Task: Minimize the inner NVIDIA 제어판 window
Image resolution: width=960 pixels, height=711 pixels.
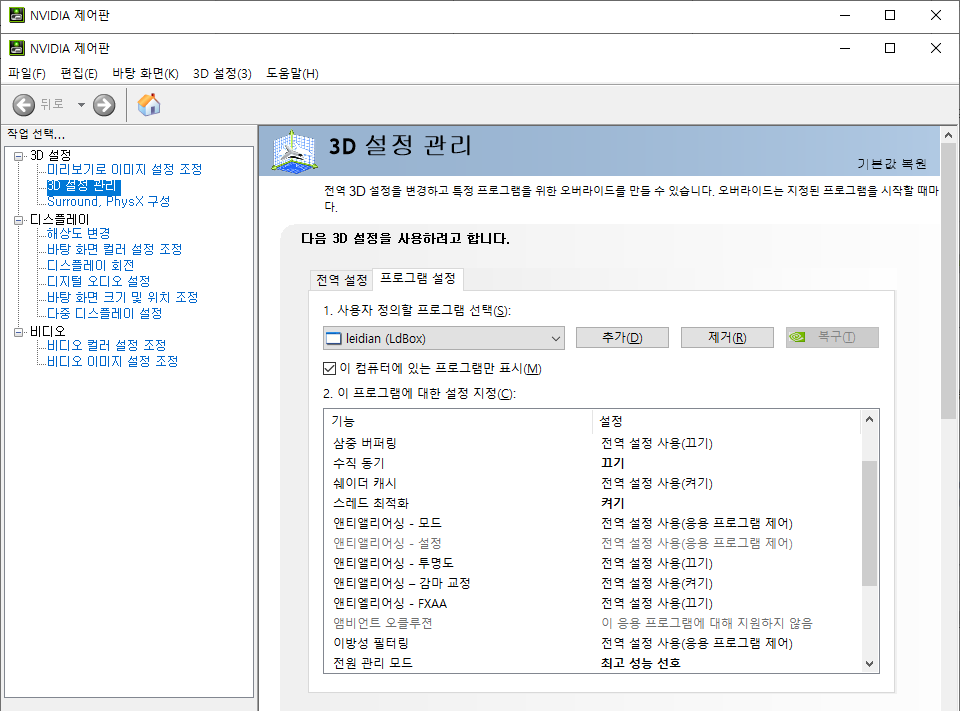Action: [845, 48]
